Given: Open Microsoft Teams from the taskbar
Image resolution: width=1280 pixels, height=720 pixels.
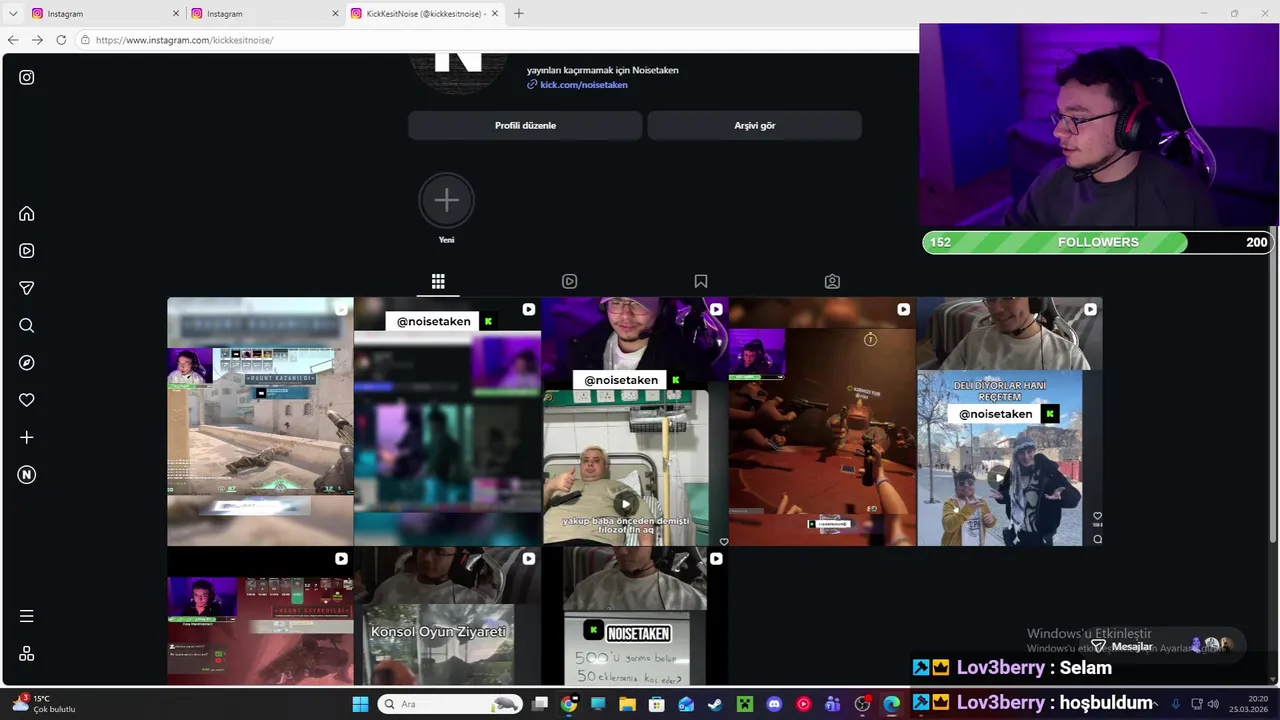Looking at the screenshot, I should (x=833, y=704).
